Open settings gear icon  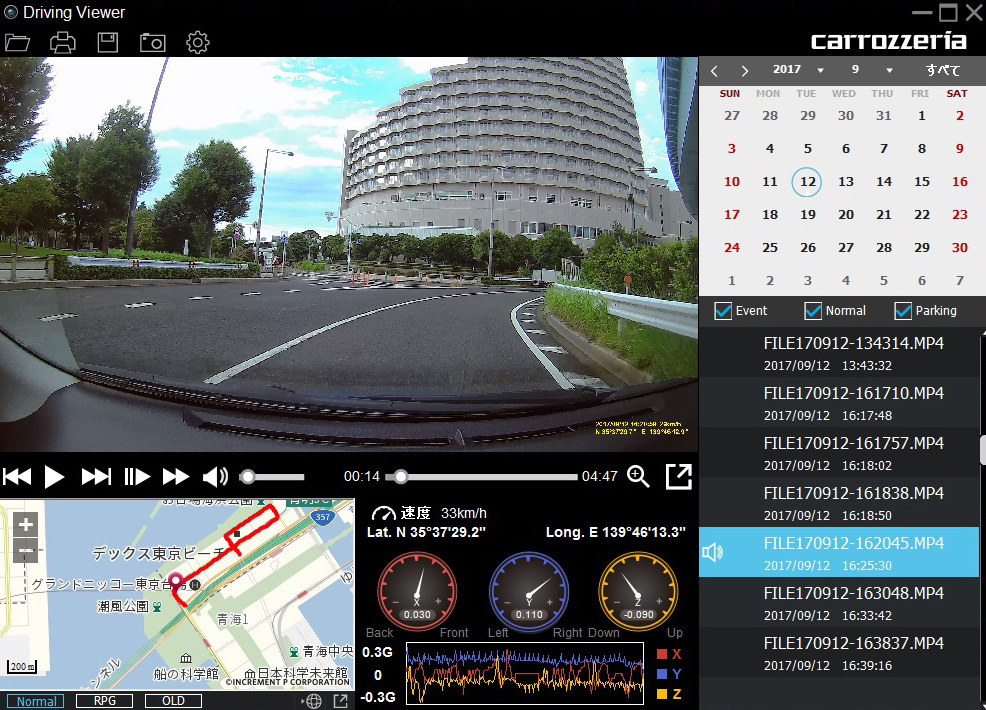pos(198,42)
